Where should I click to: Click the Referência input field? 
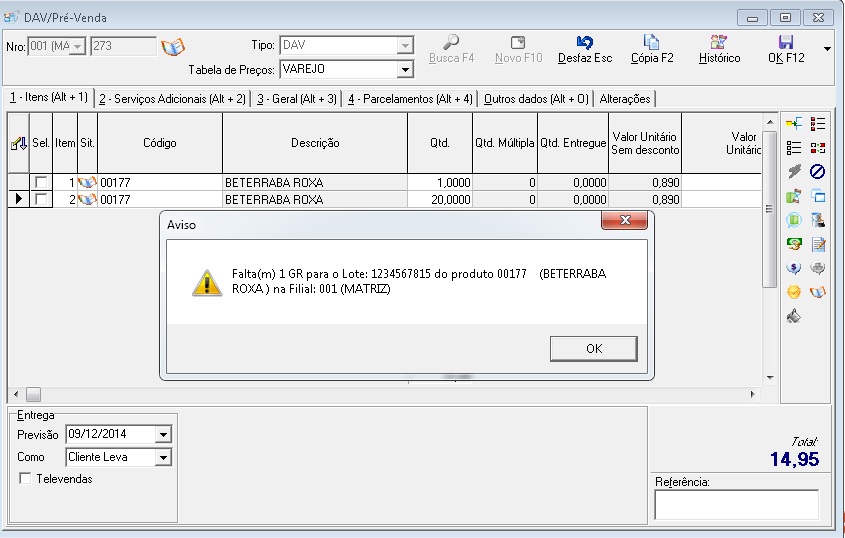pos(736,505)
